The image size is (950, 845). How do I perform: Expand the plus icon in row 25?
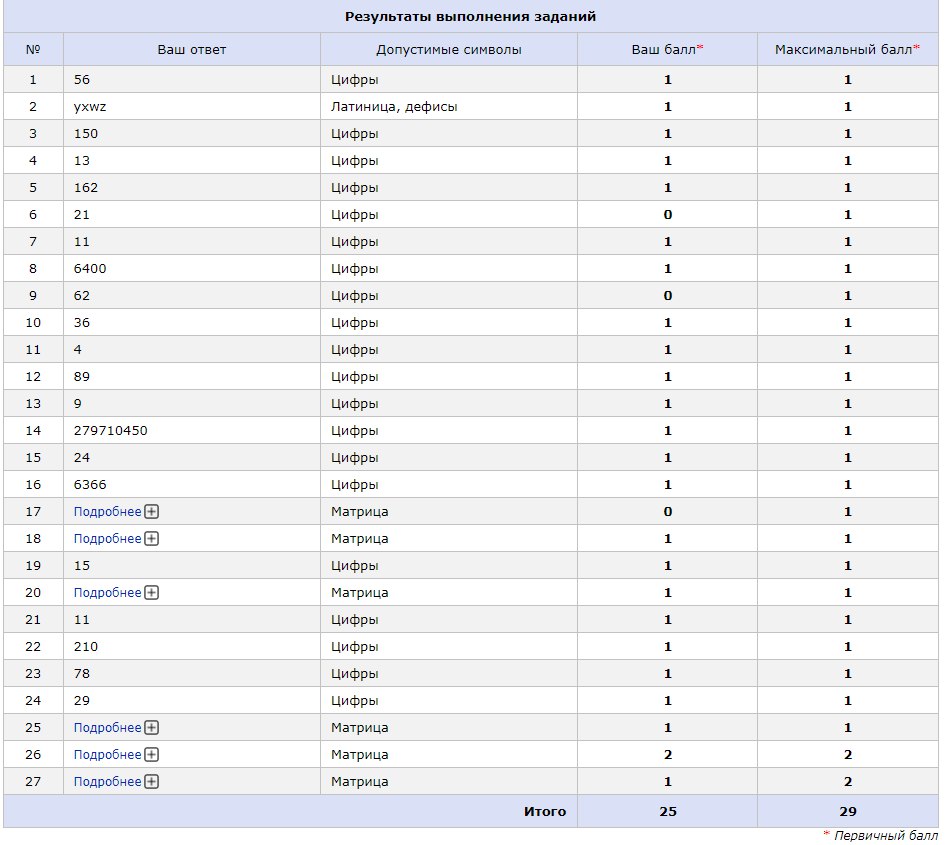click(151, 727)
